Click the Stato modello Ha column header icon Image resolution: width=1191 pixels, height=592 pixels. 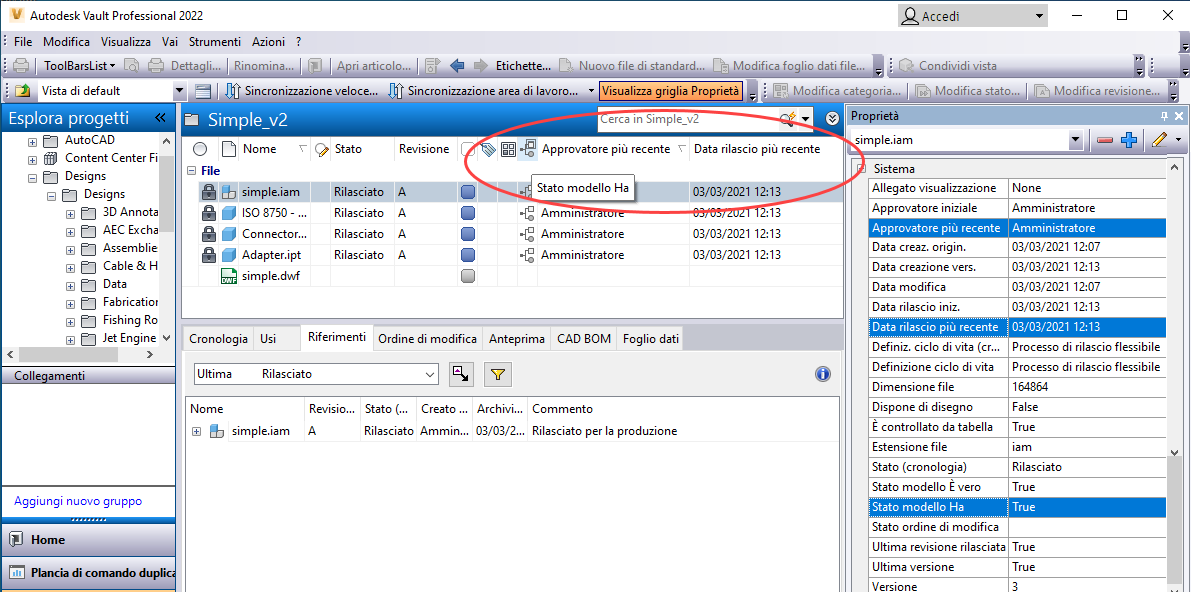click(x=528, y=149)
